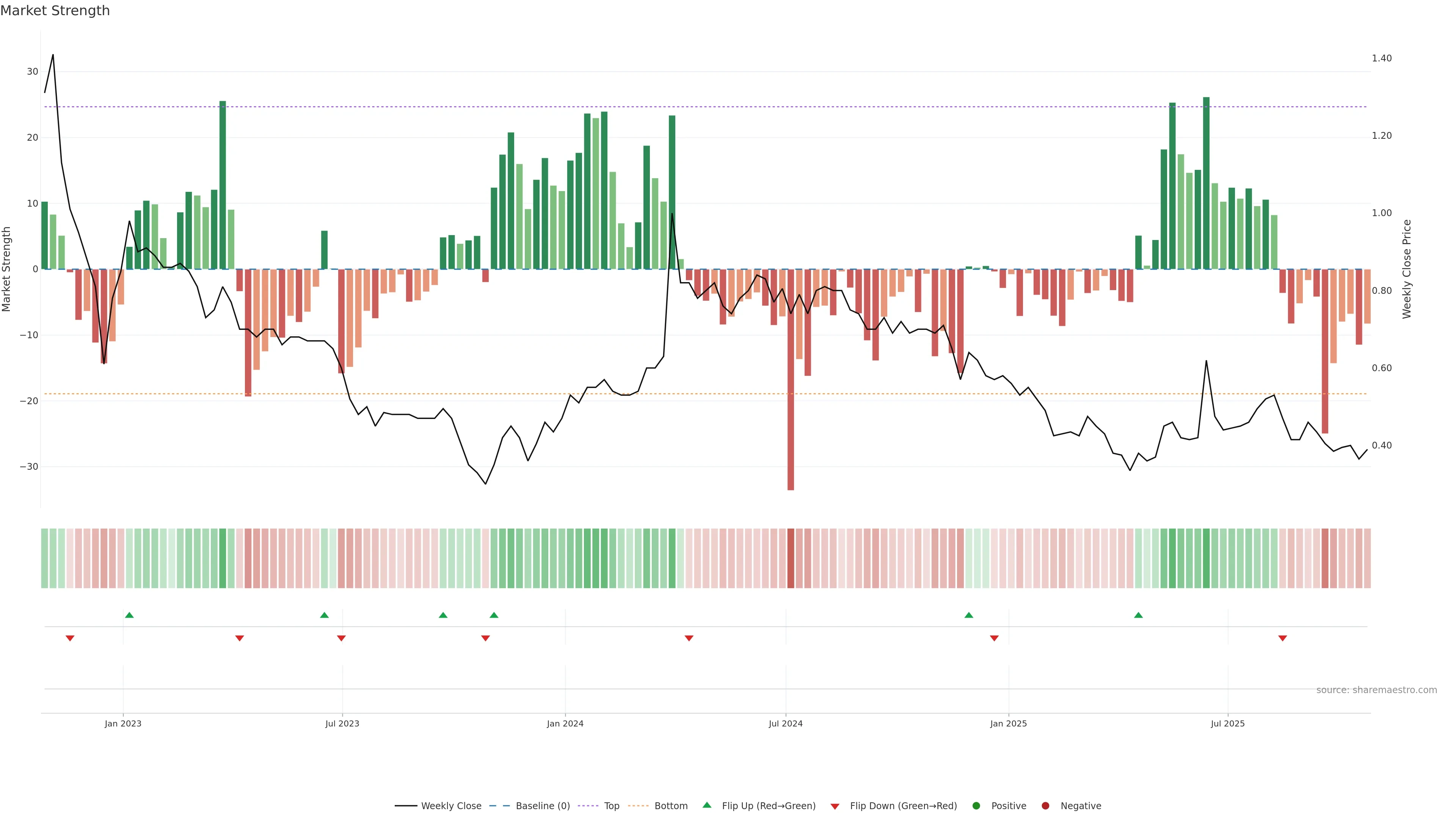Click the last red flip-down marker after Jul 2025
The image size is (1456, 819).
1282,638
